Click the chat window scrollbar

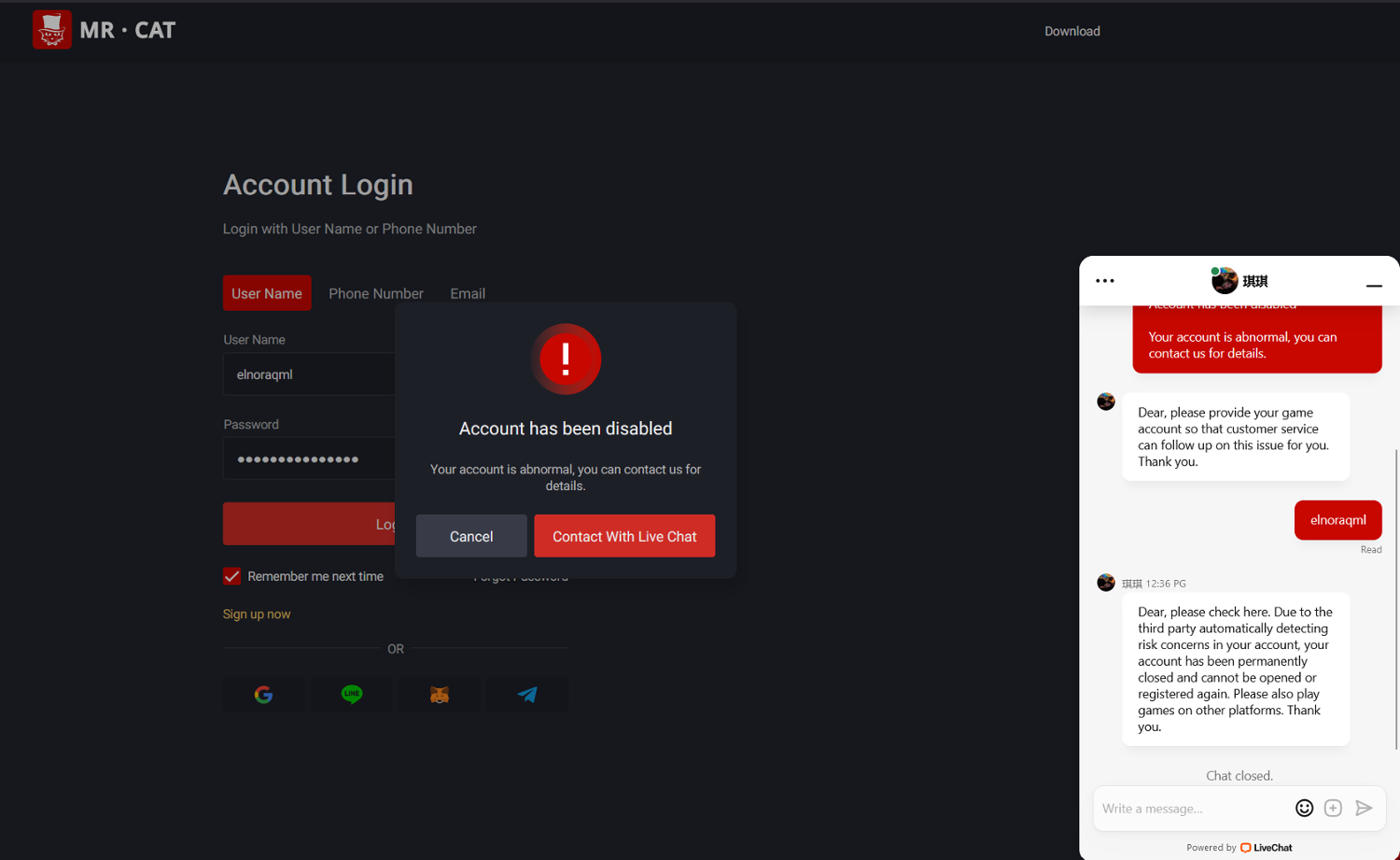click(x=1396, y=598)
